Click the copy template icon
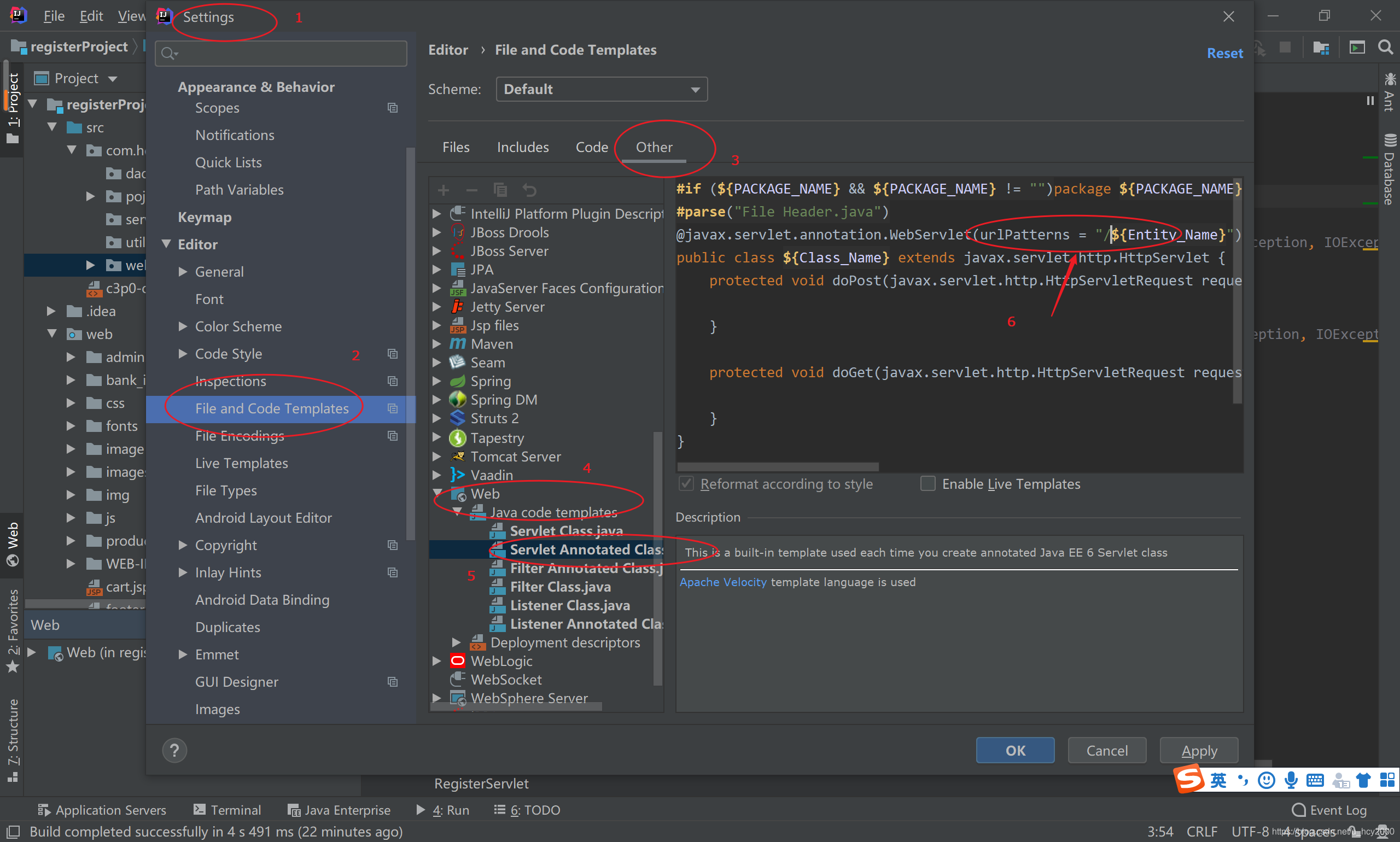This screenshot has width=1400, height=842. coord(500,190)
